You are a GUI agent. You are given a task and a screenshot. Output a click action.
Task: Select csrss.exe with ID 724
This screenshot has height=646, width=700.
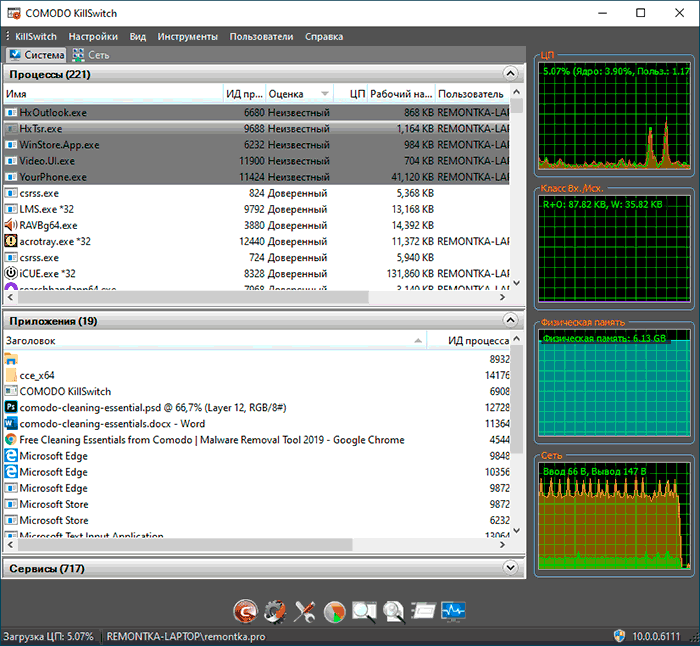click(x=257, y=257)
